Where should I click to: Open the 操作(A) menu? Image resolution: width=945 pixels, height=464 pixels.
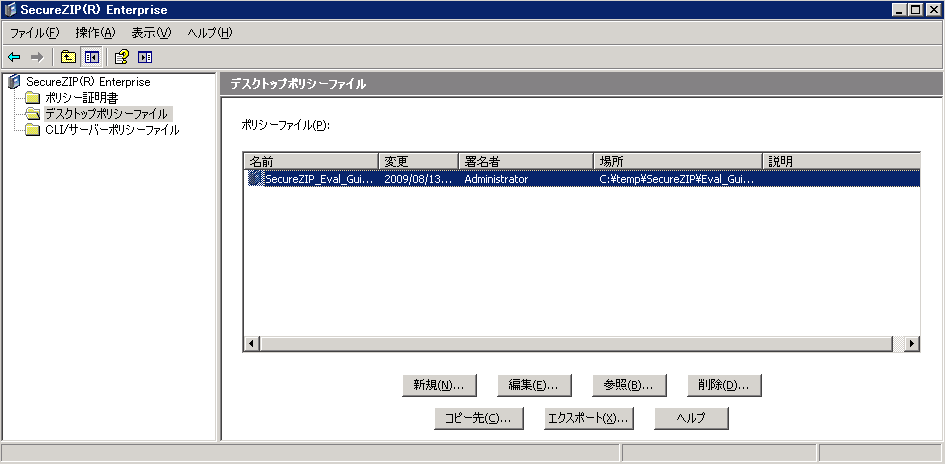tap(95, 33)
